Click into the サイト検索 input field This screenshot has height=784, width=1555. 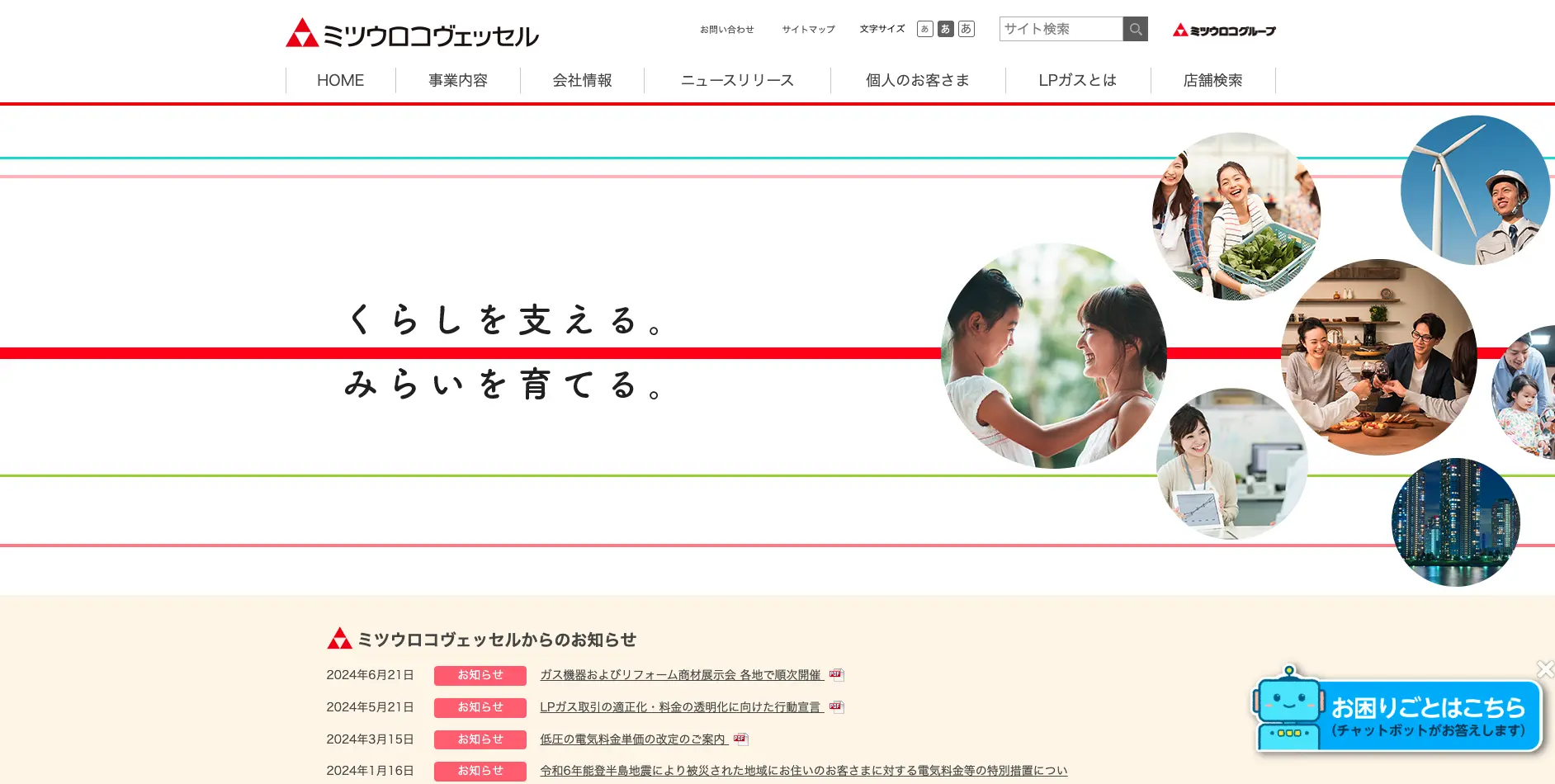(1061, 29)
